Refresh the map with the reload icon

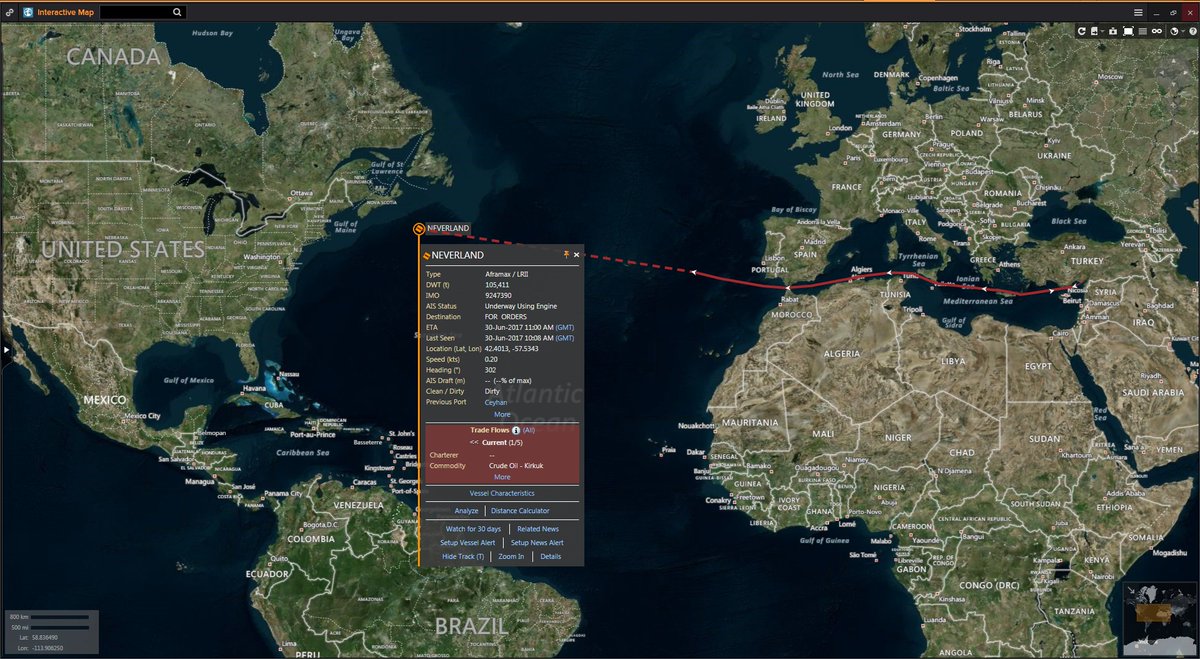(x=1081, y=31)
